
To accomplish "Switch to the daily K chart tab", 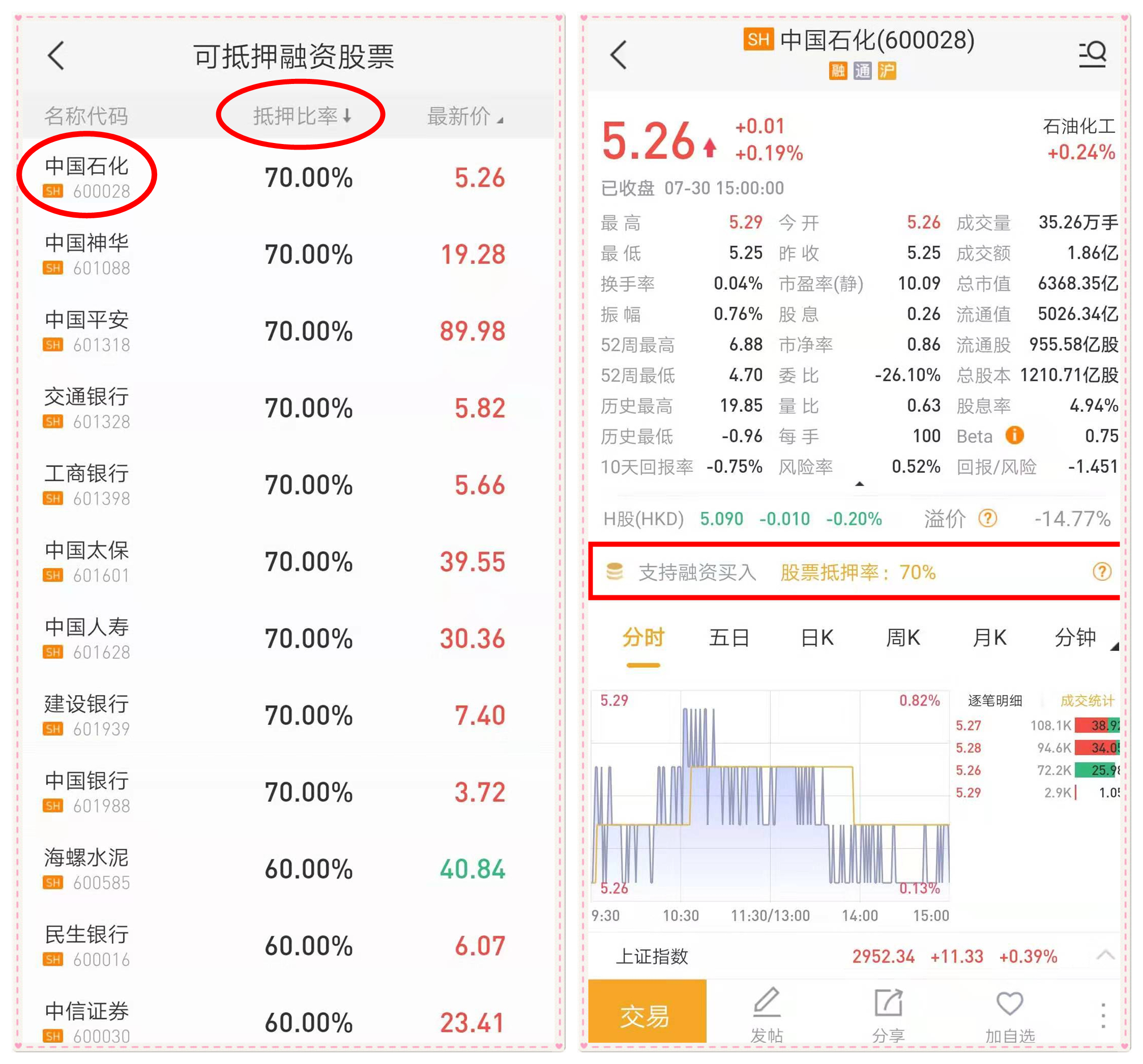I will tap(817, 638).
